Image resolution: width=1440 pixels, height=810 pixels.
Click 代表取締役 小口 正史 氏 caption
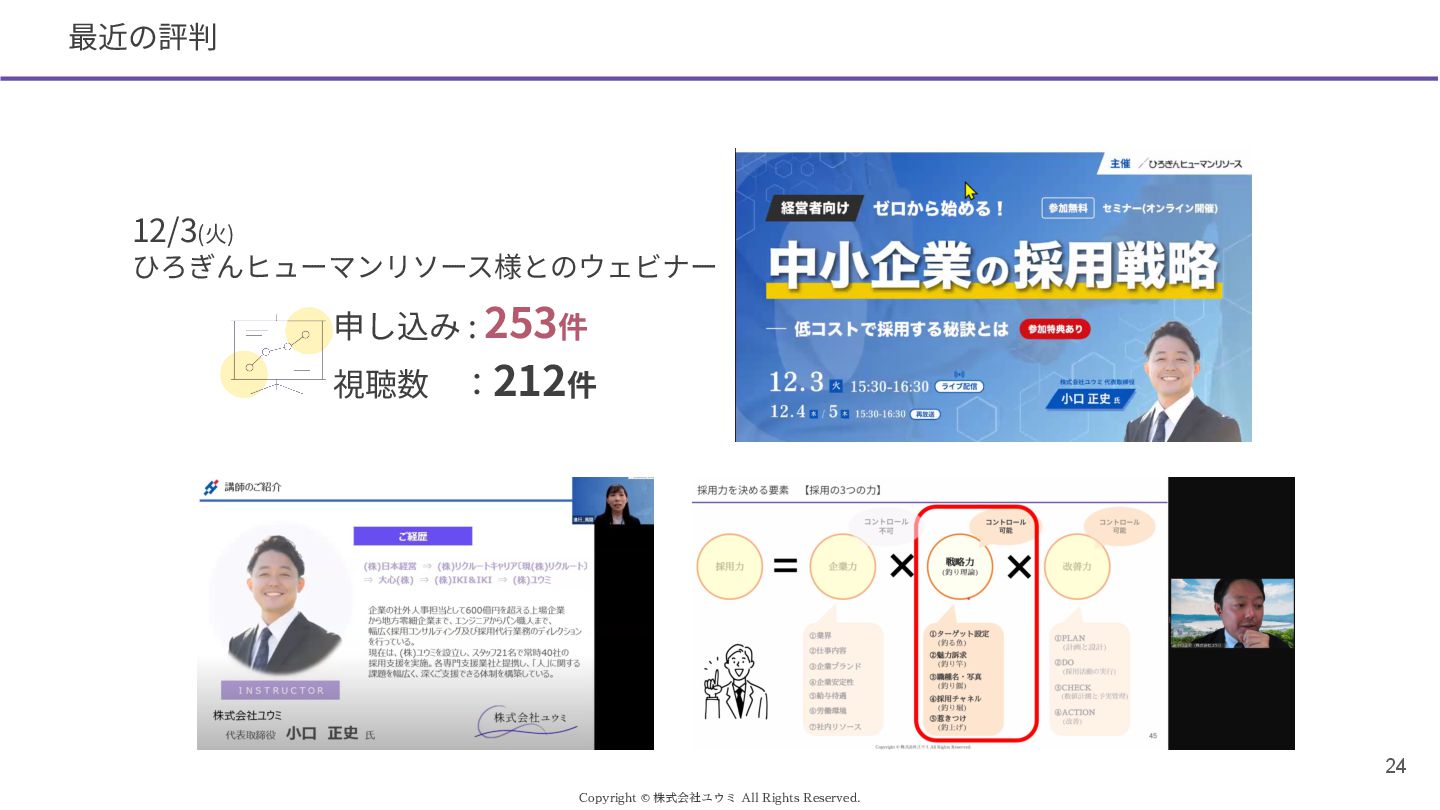point(300,733)
